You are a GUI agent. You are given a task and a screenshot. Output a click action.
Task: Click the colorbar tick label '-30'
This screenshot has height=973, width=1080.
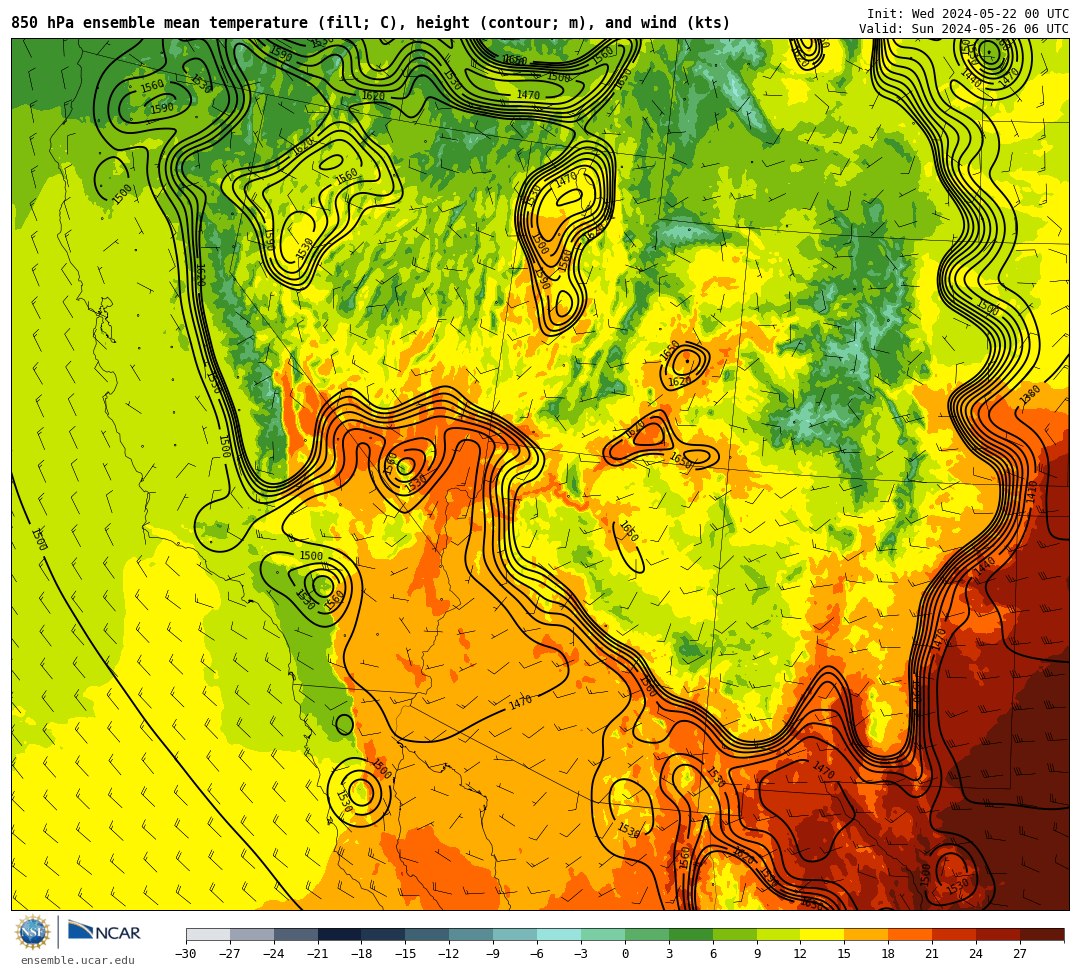pos(186,954)
